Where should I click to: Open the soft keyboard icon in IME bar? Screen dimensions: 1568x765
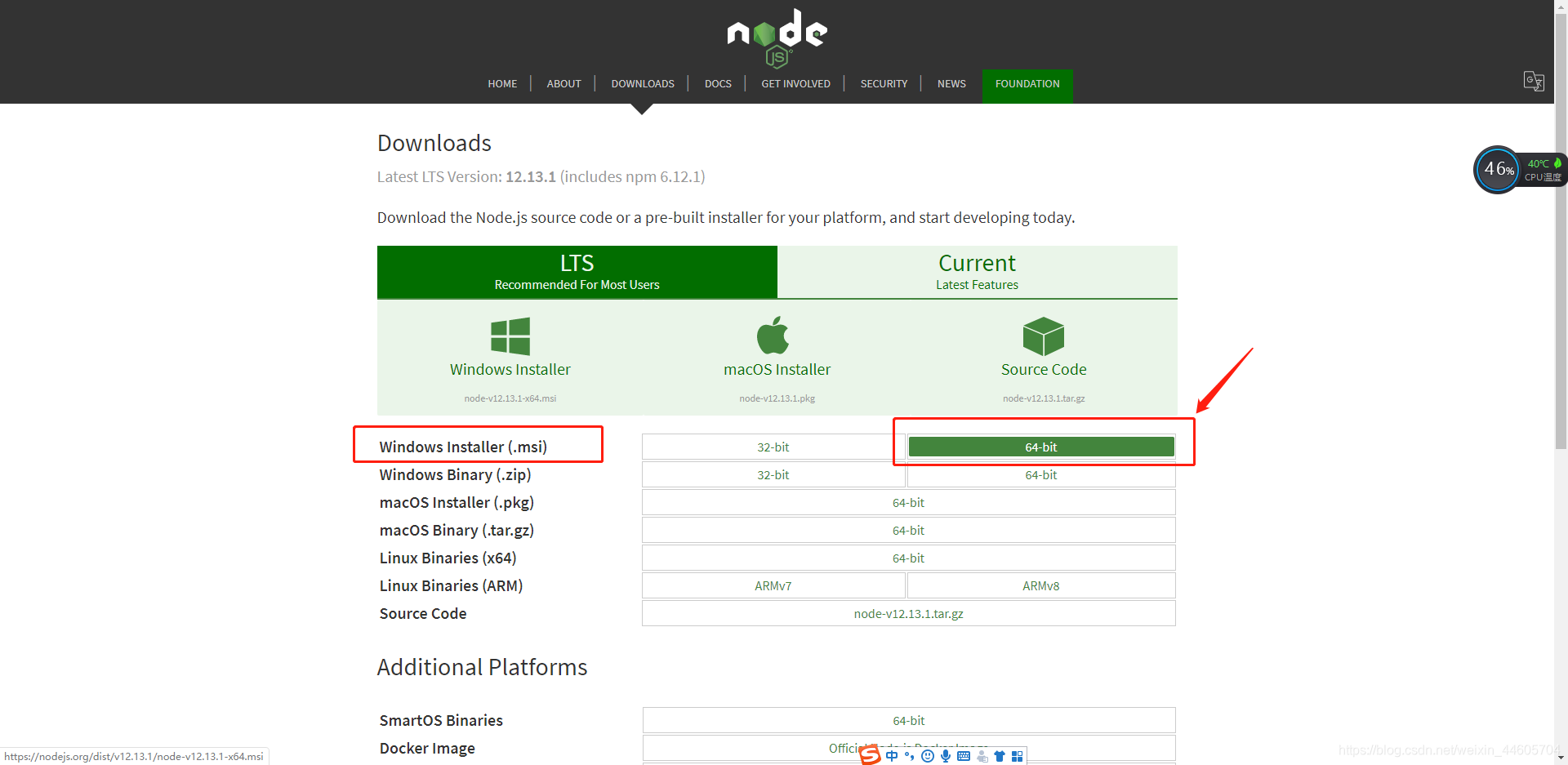[964, 756]
